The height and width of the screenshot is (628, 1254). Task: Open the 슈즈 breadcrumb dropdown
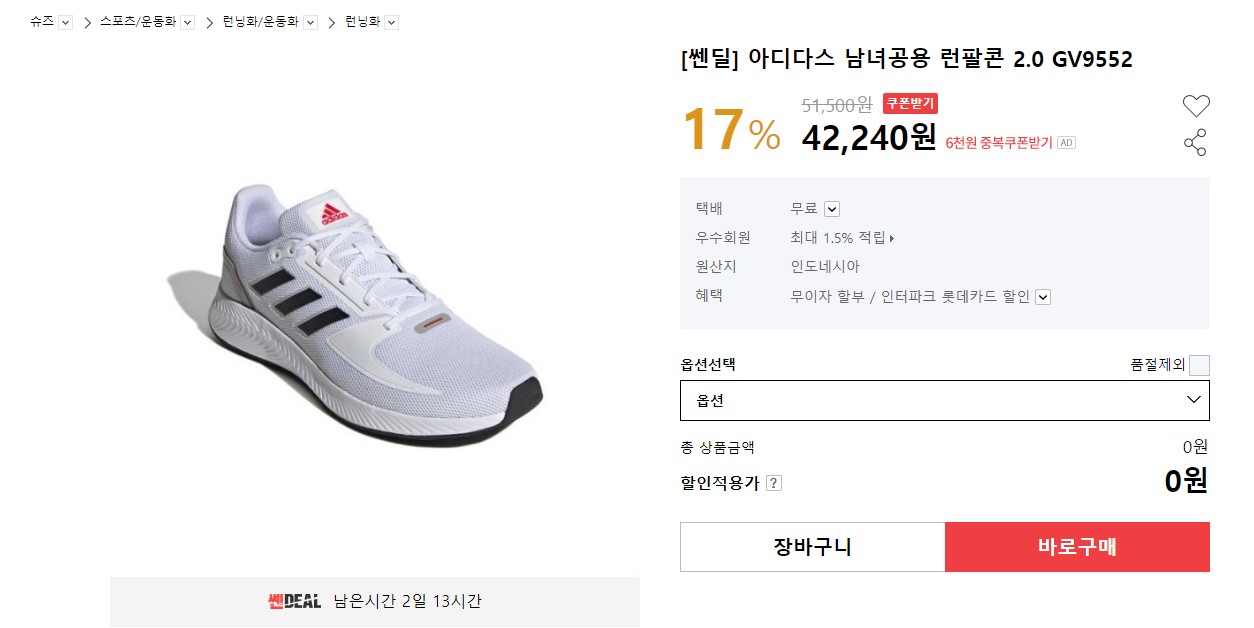coord(65,22)
